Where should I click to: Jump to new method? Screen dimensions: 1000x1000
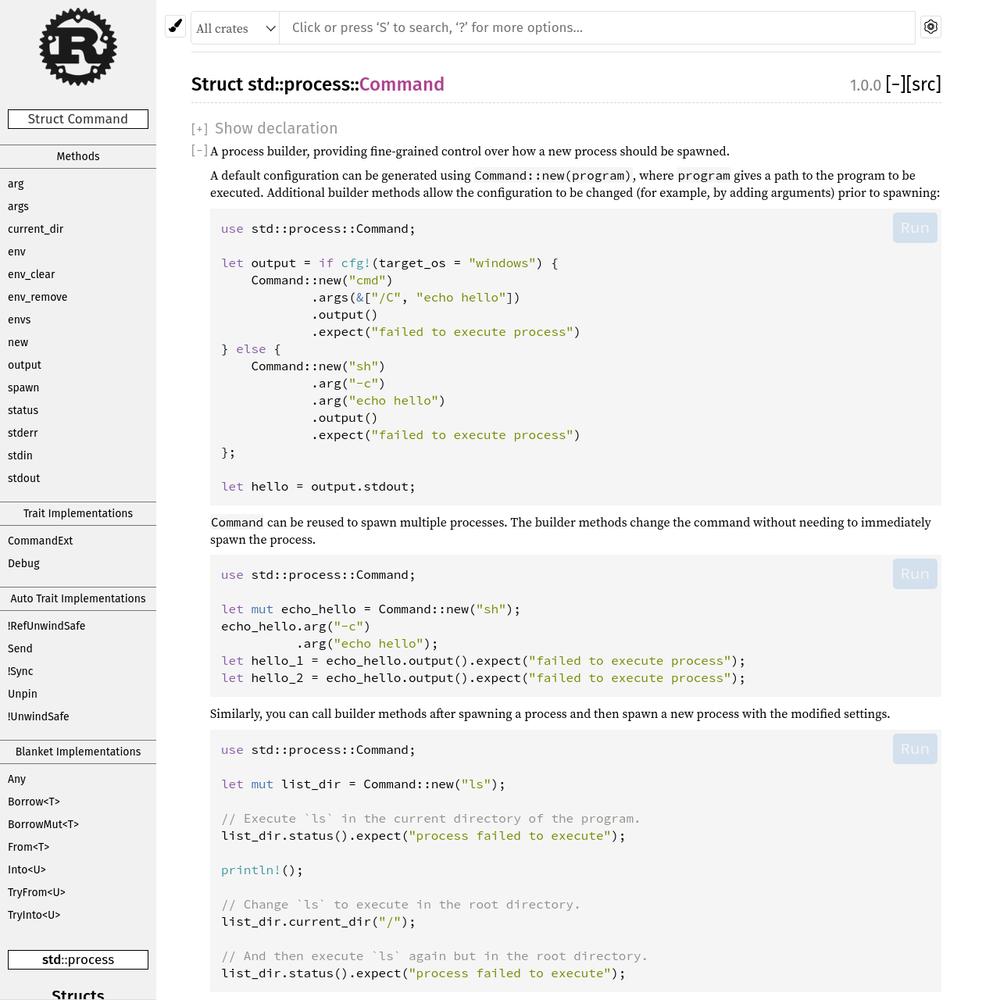click(x=18, y=342)
